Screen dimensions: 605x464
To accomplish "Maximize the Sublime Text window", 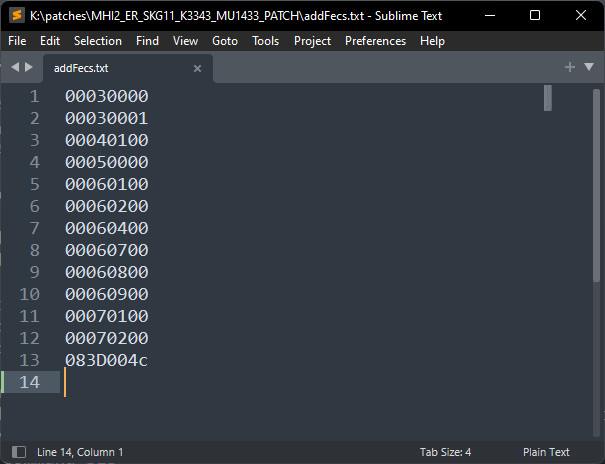I will [535, 15].
